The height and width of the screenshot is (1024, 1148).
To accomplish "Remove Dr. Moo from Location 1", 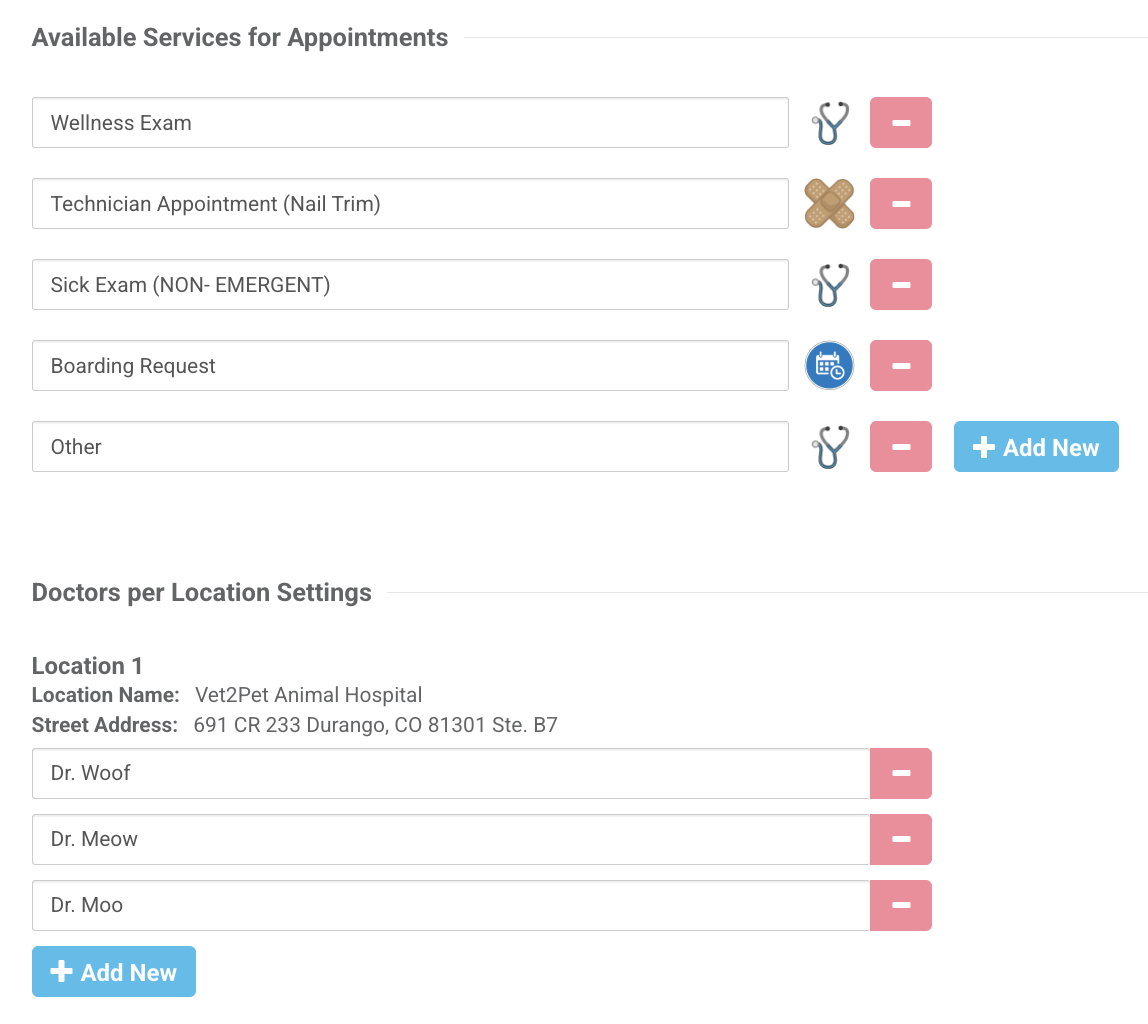I will point(901,906).
